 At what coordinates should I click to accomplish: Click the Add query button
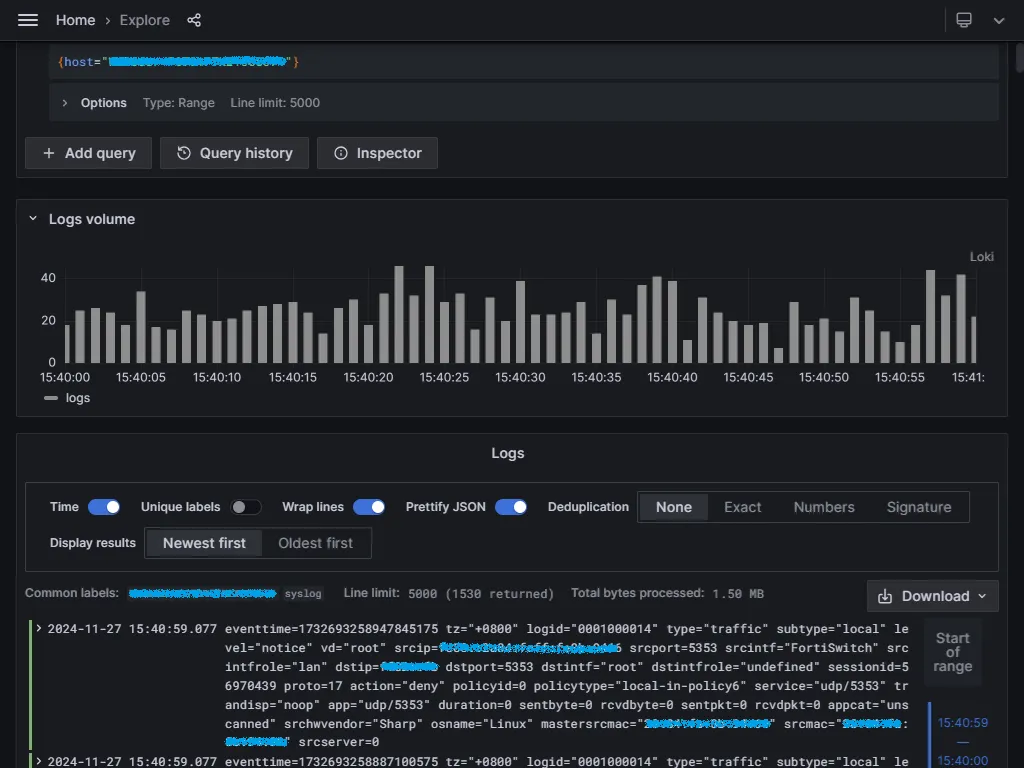(88, 153)
